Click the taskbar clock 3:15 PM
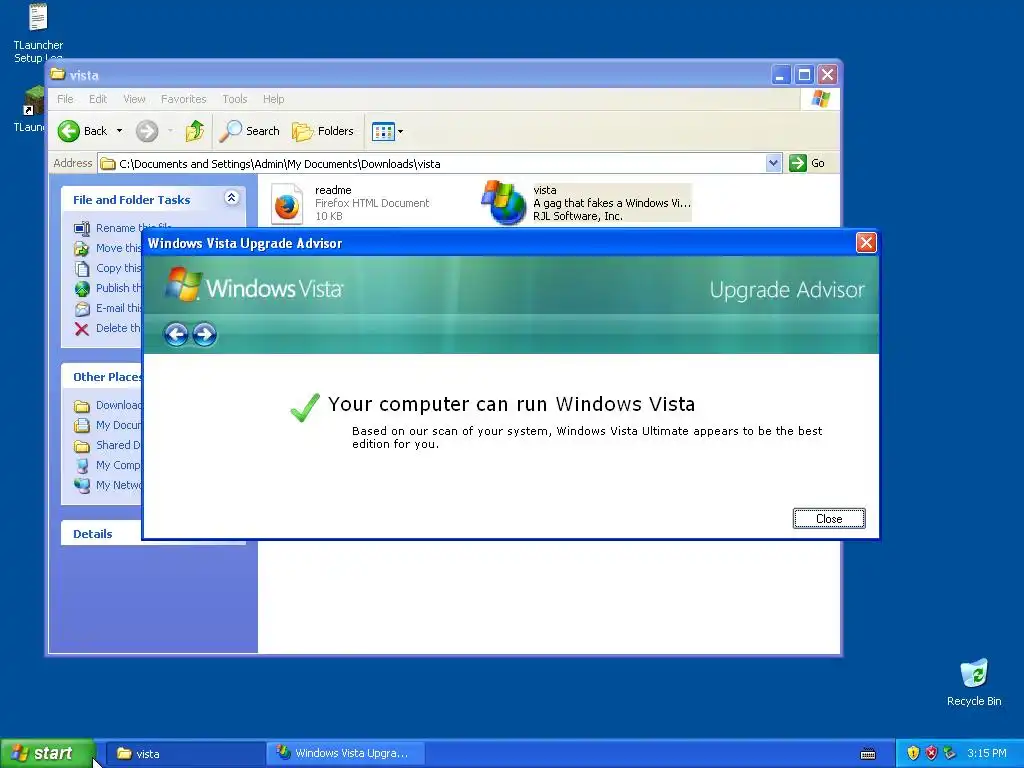 coord(987,754)
